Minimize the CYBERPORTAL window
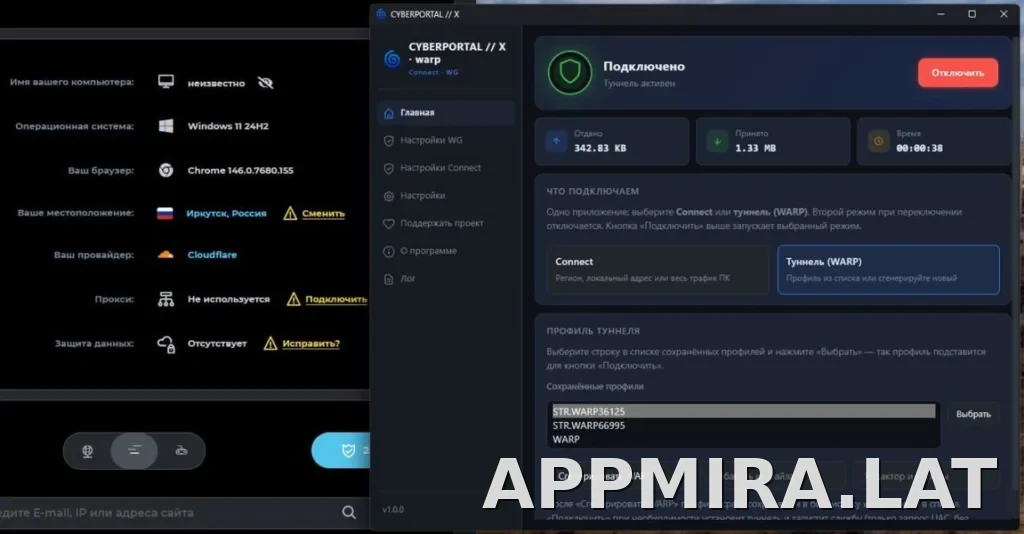Viewport: 1024px width, 534px height. click(x=941, y=14)
